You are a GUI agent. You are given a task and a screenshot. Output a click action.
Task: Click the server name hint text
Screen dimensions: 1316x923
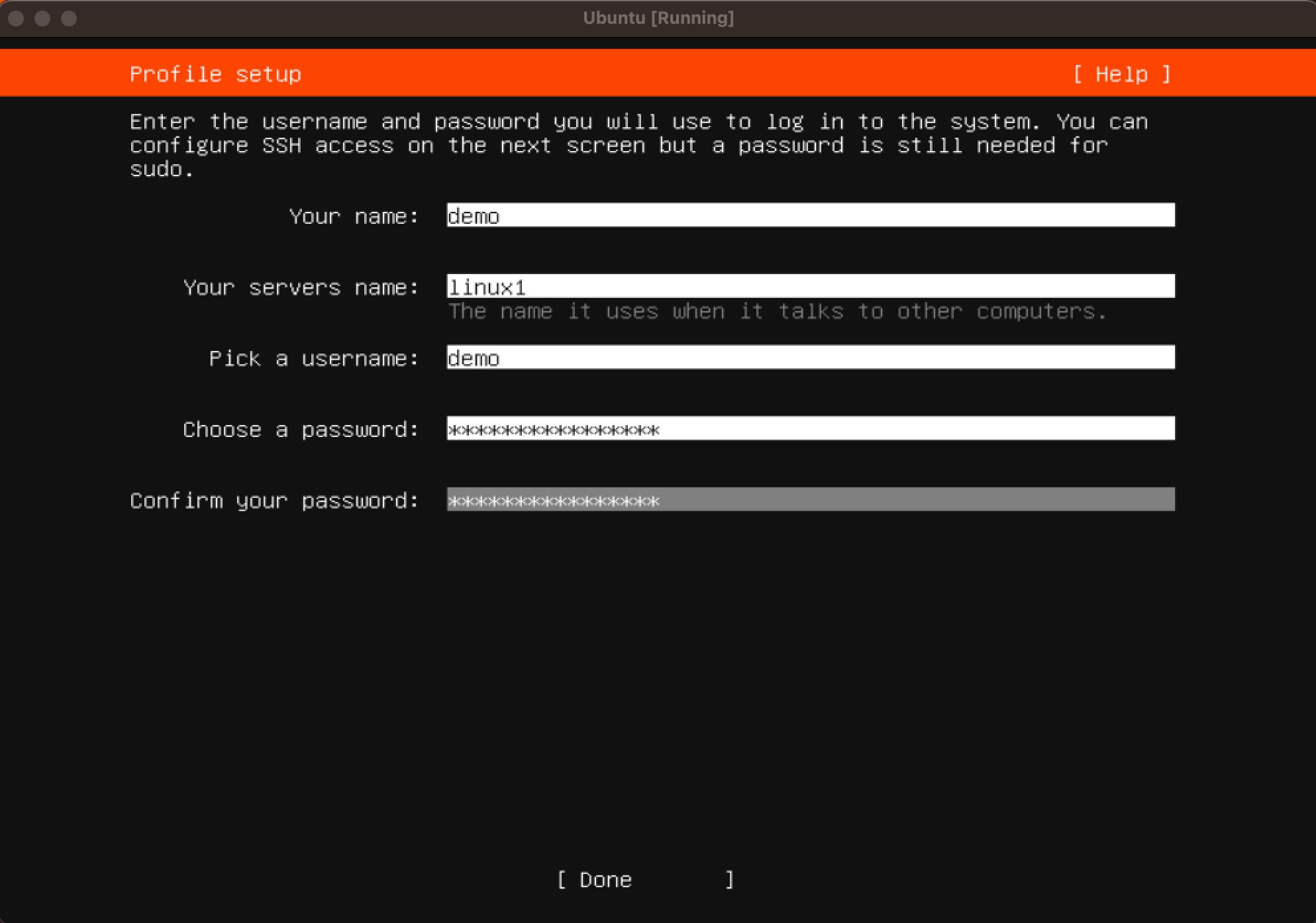[777, 311]
